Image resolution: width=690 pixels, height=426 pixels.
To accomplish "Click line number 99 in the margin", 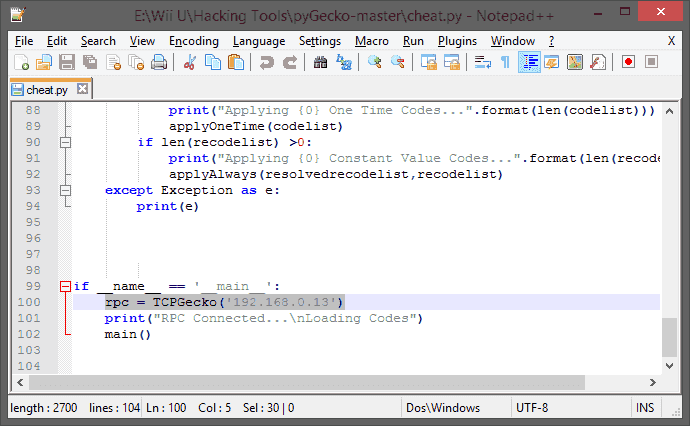I will [33, 286].
